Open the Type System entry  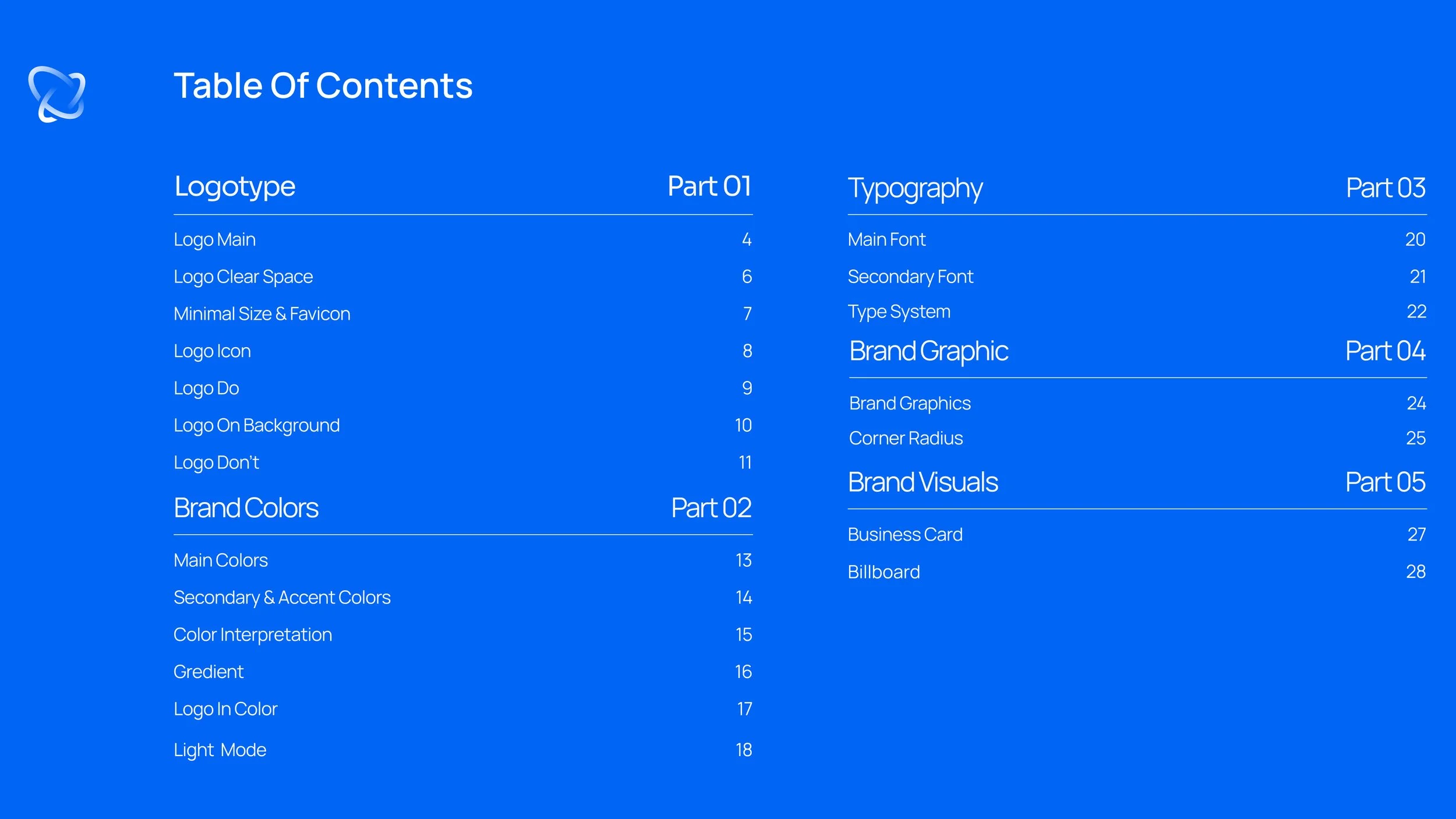coord(899,312)
